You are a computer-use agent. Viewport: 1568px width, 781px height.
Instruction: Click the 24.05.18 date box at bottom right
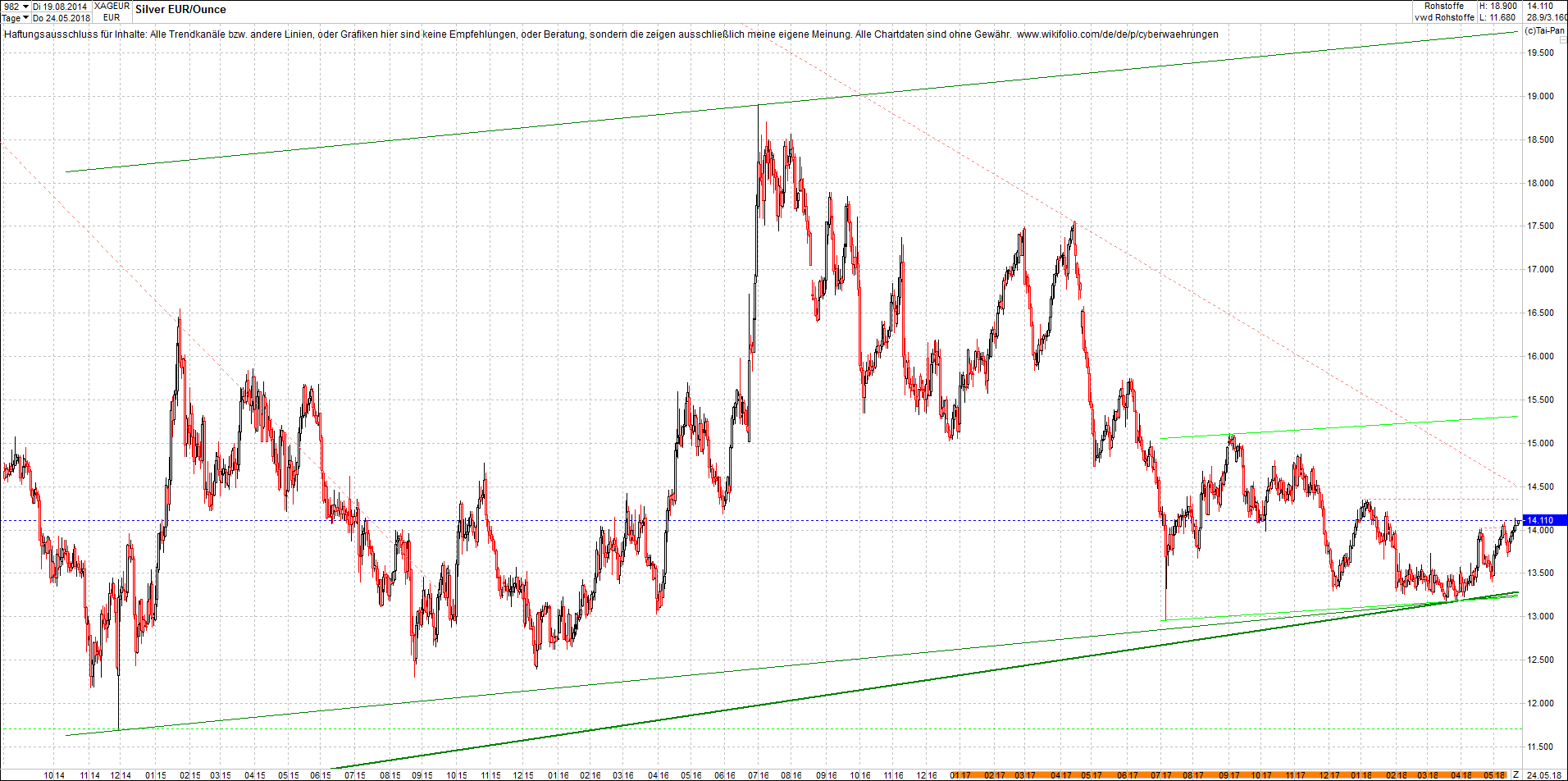(x=1544, y=774)
